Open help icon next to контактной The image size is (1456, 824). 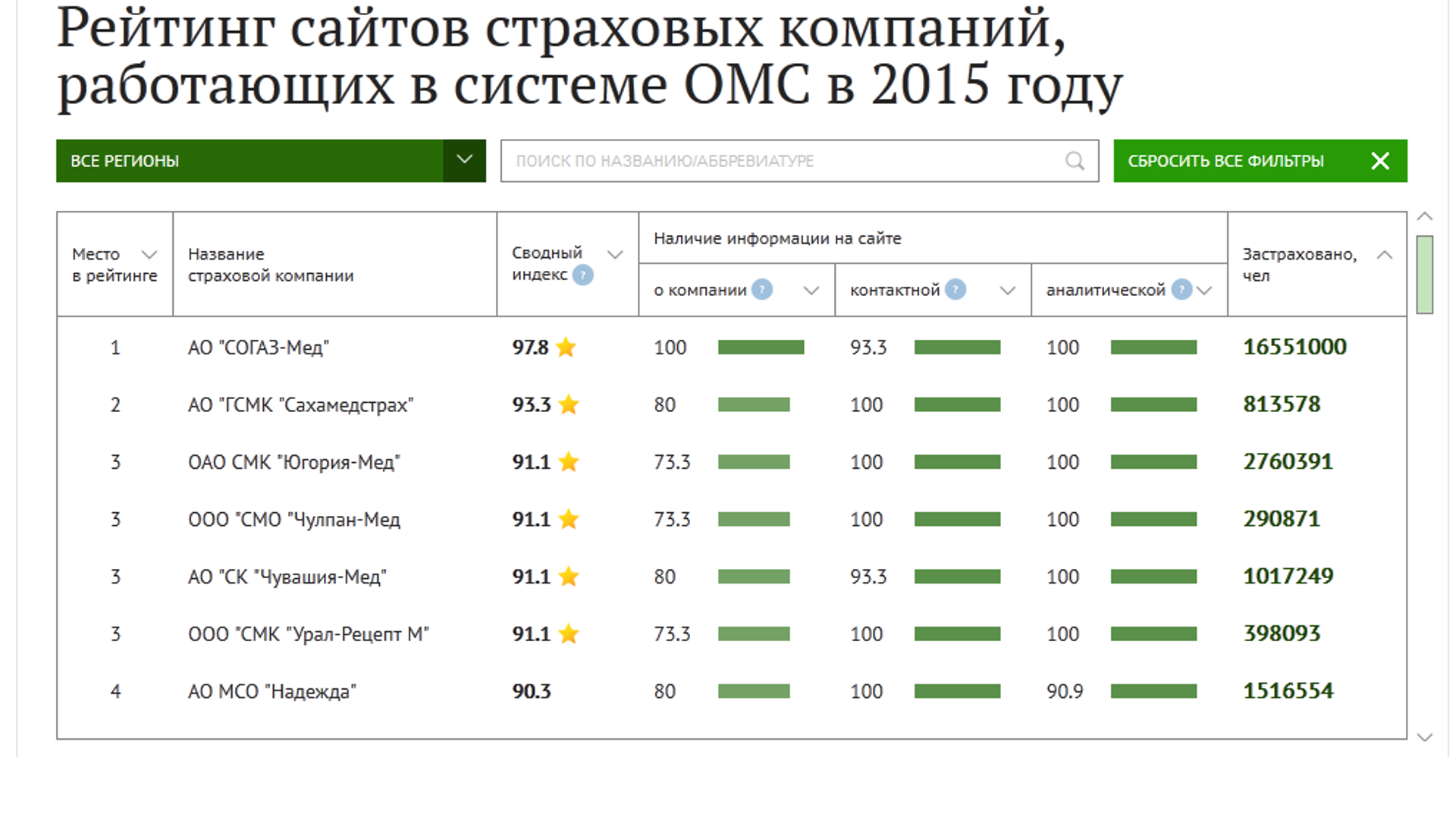(x=955, y=289)
